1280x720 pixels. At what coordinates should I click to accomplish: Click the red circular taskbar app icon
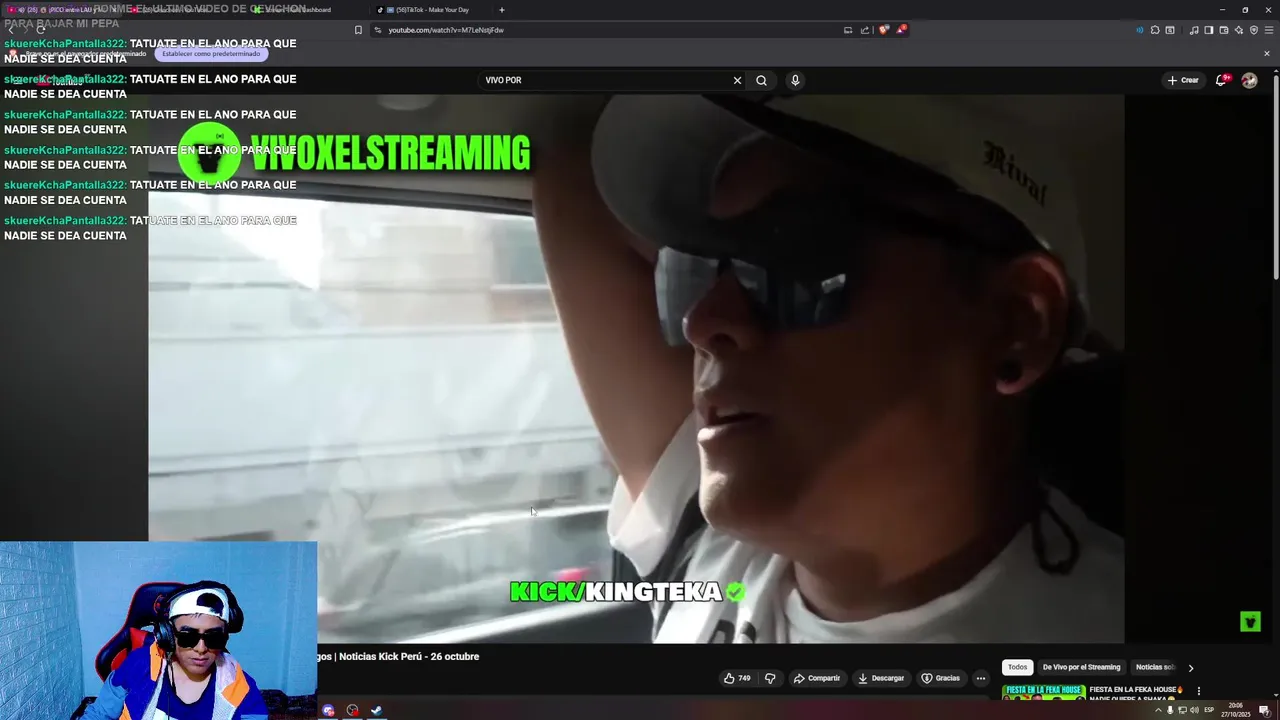coord(352,711)
